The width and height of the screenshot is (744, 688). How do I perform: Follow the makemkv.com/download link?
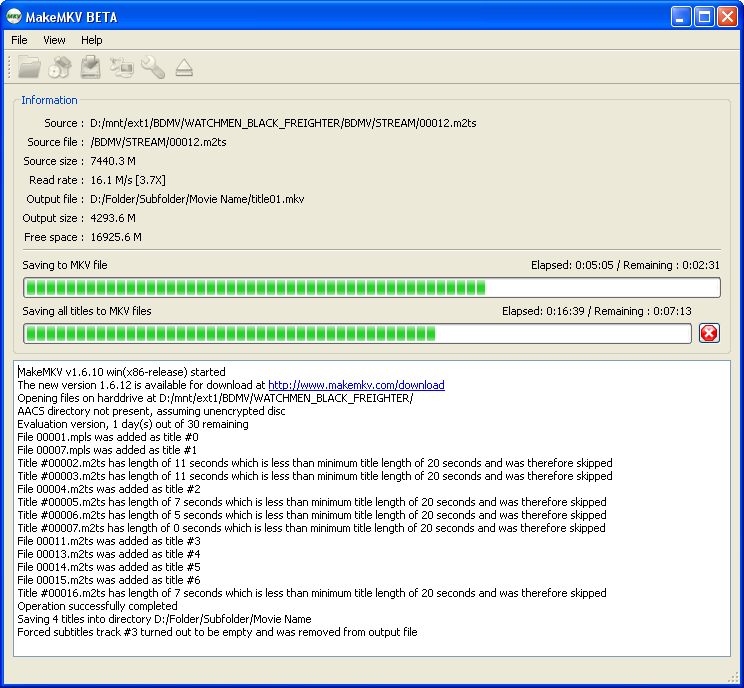(x=356, y=385)
